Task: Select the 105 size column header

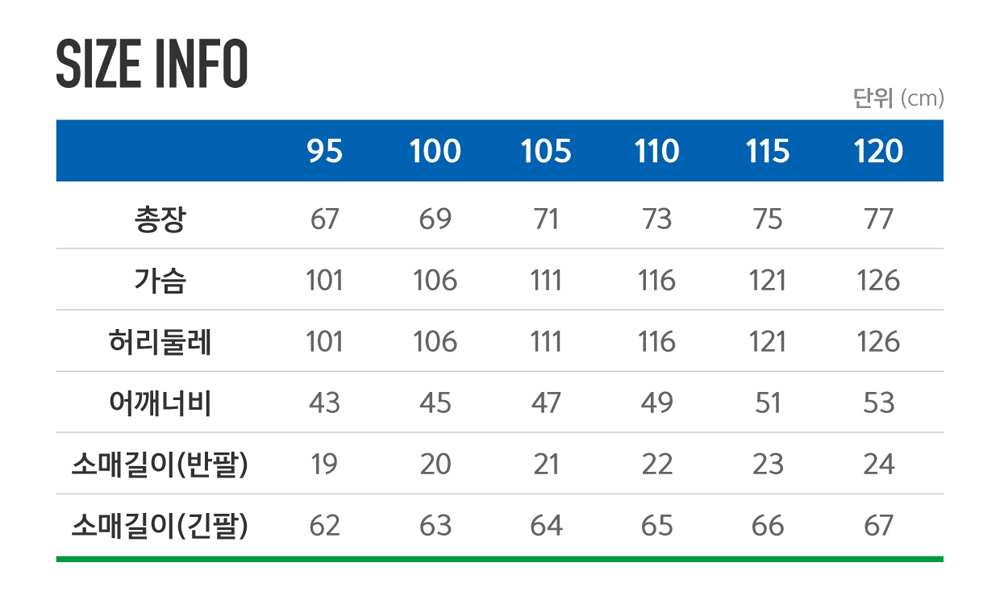Action: click(x=546, y=151)
